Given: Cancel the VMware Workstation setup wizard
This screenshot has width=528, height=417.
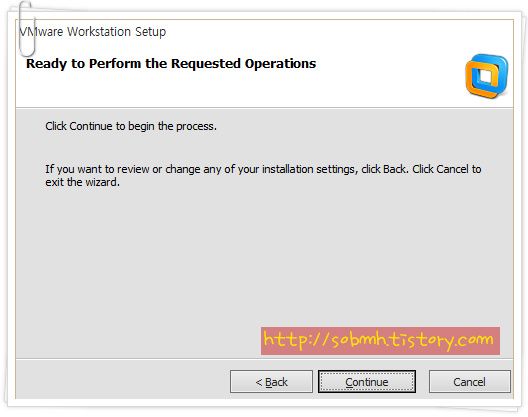Looking at the screenshot, I should pyautogui.click(x=470, y=382).
